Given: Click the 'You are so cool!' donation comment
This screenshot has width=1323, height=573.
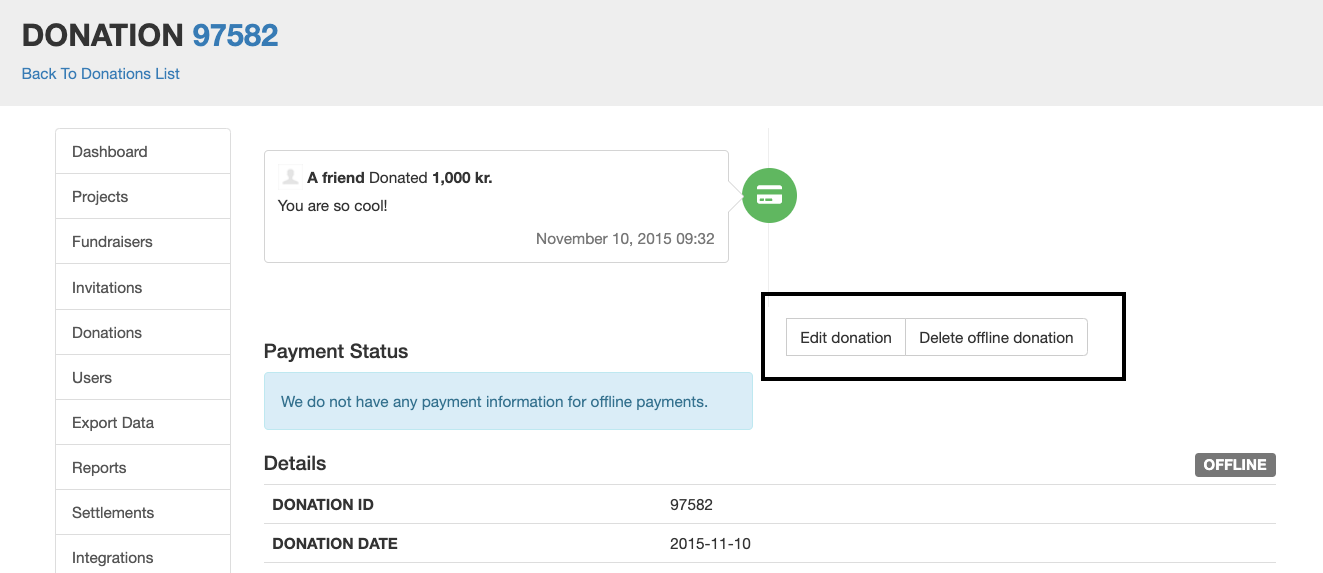Looking at the screenshot, I should pos(333,206).
